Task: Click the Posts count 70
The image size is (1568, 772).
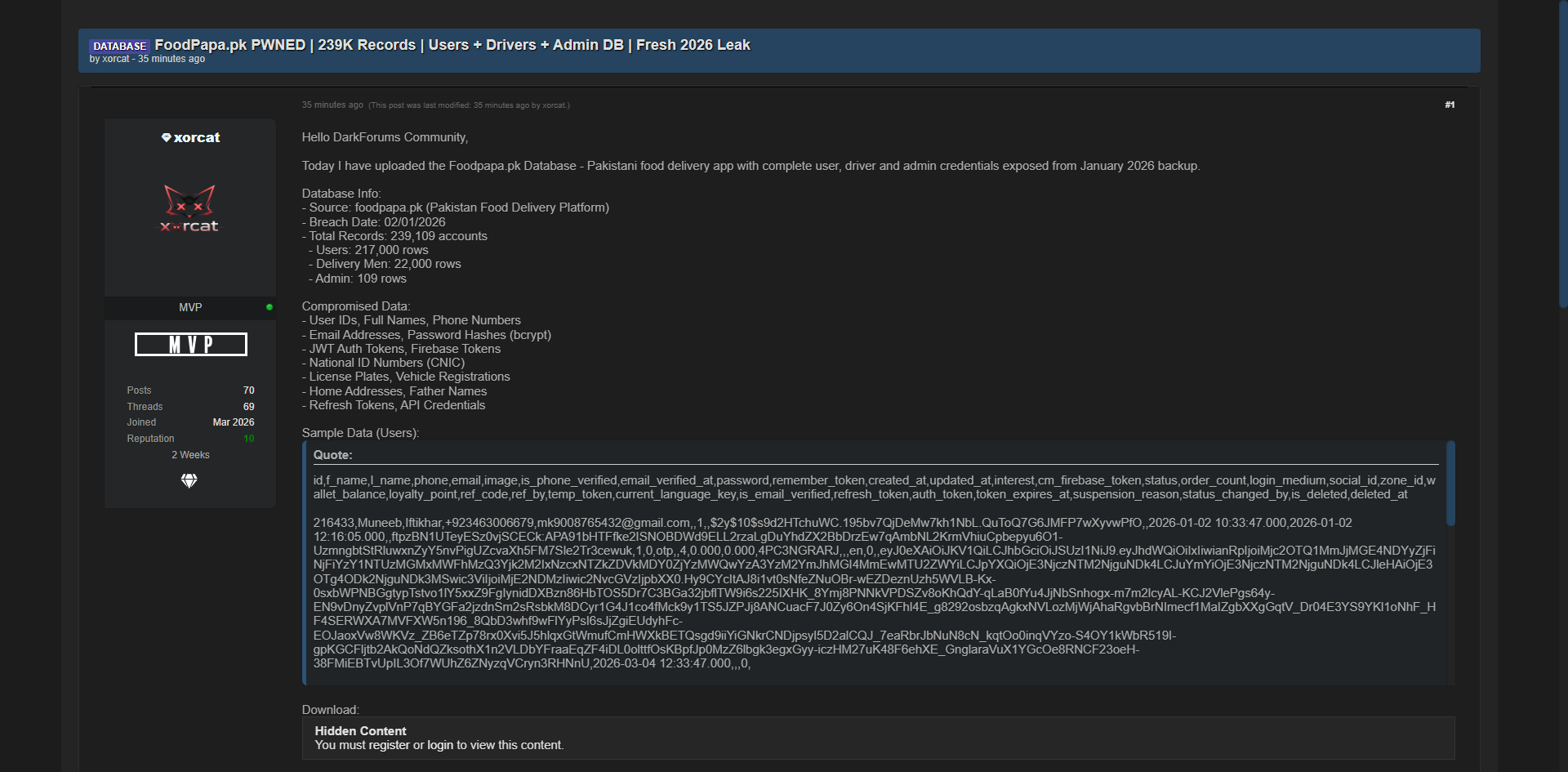Action: coord(249,390)
